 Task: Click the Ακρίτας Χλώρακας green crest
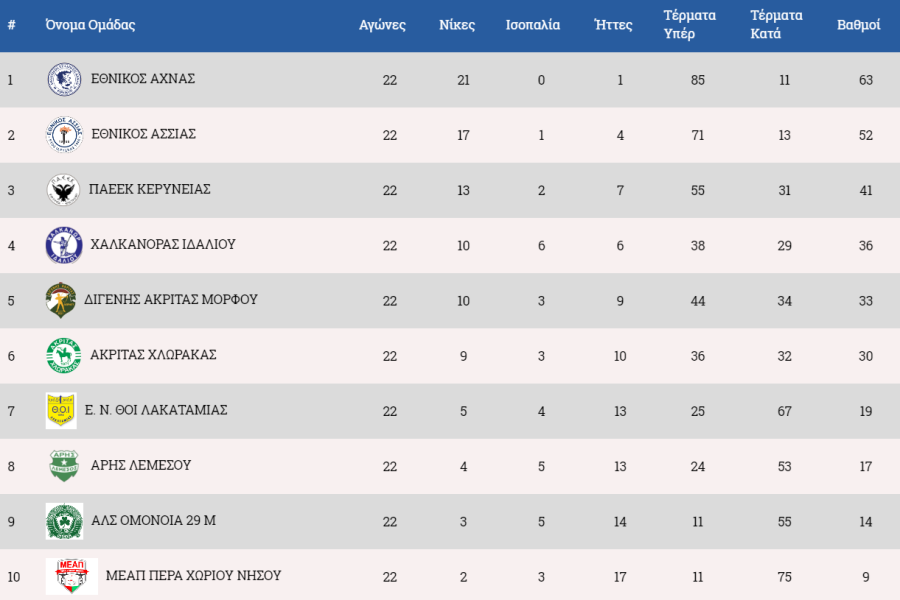tap(63, 355)
